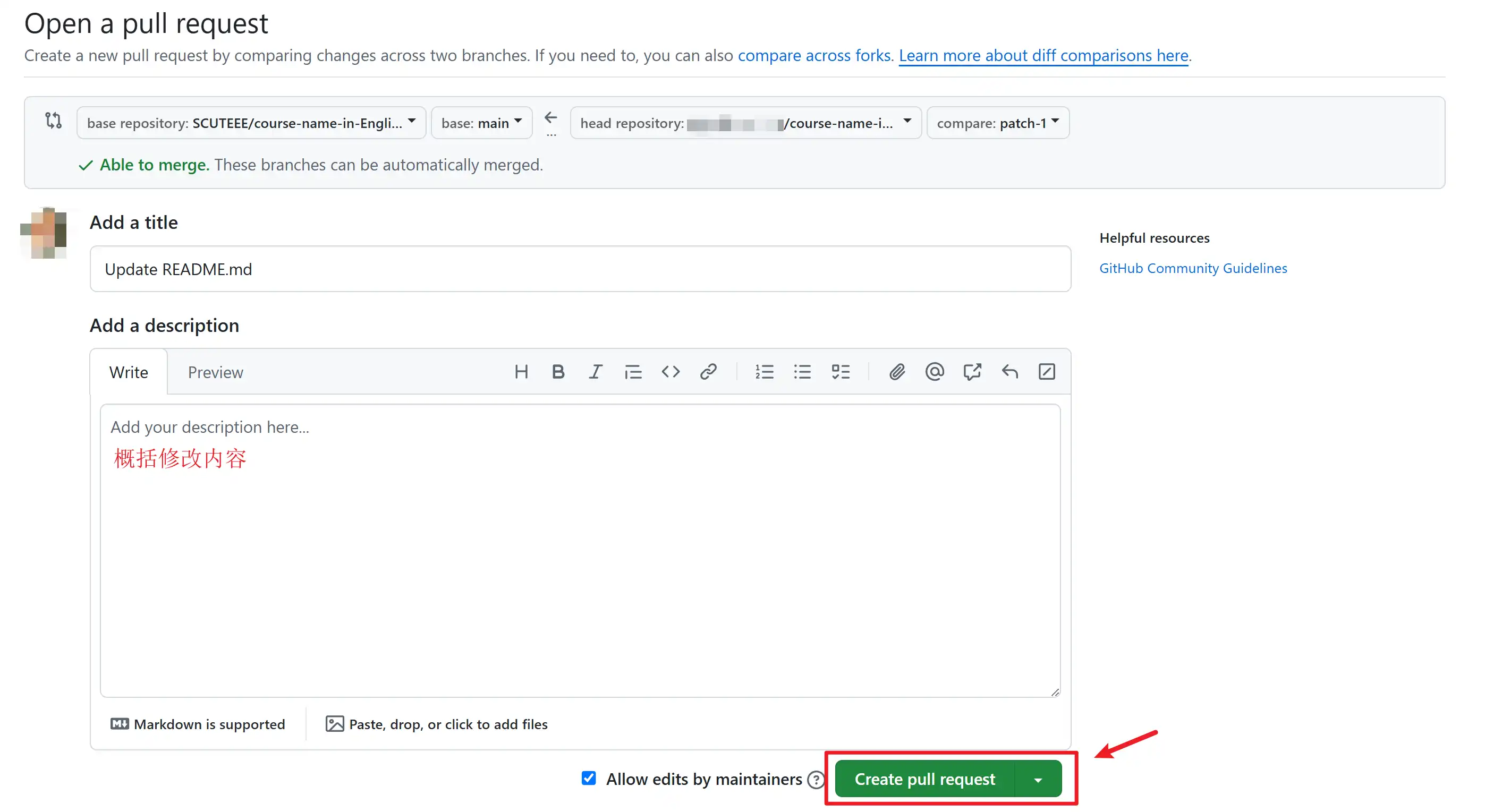Select the Write tab

point(129,372)
